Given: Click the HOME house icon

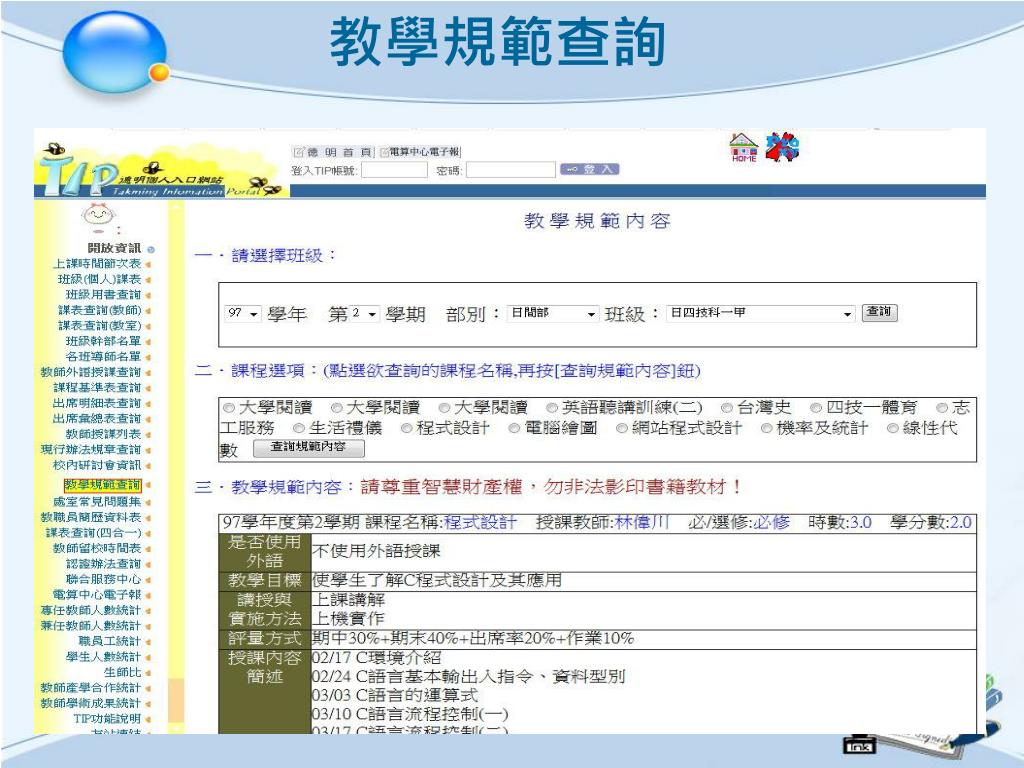Looking at the screenshot, I should click(x=743, y=148).
